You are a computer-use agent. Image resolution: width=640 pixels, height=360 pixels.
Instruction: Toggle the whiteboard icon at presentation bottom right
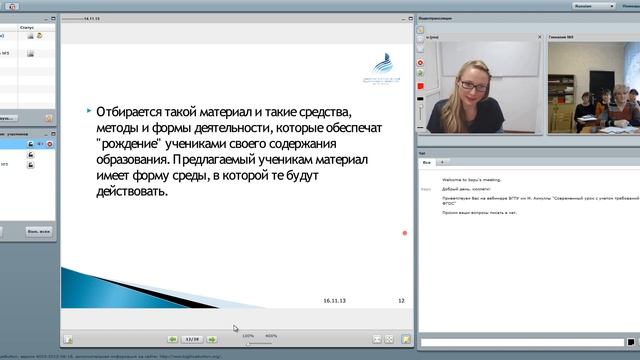point(406,339)
